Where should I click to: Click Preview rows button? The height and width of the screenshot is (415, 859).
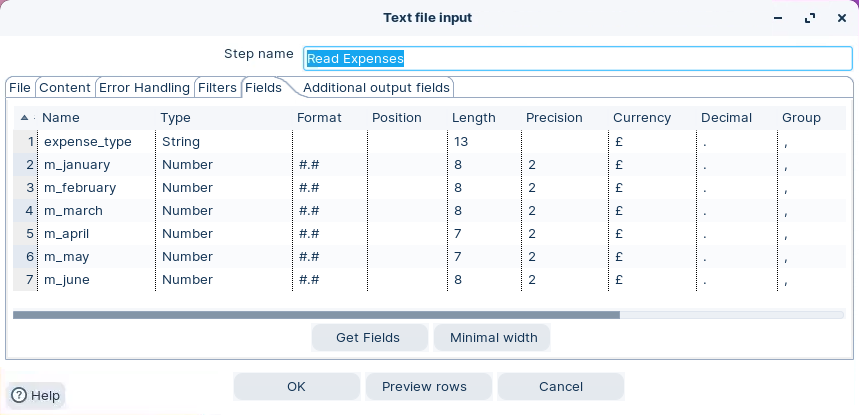(x=428, y=387)
